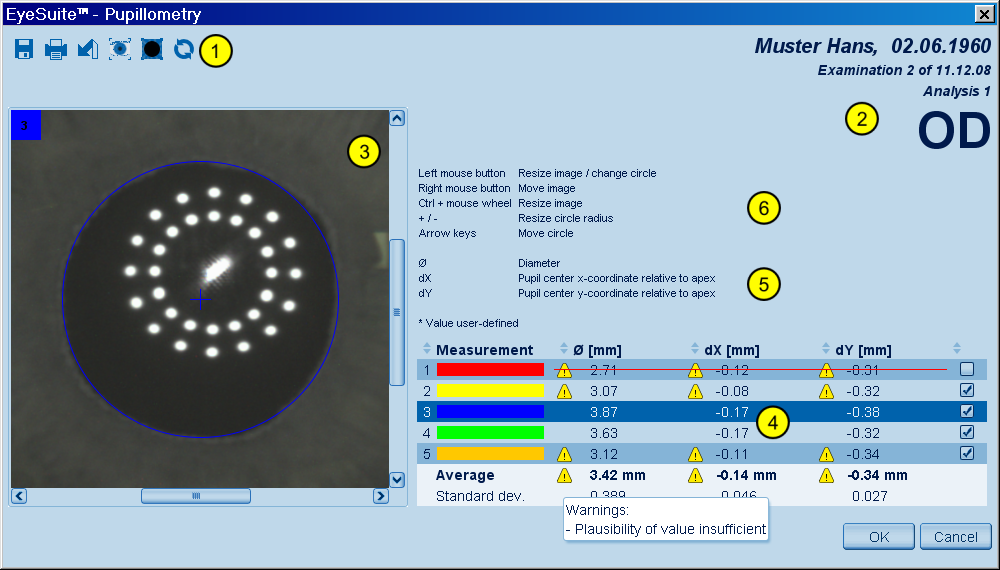The width and height of the screenshot is (1000, 570).
Task: Uncheck the checkbox for measurement 2
Action: (x=966, y=390)
